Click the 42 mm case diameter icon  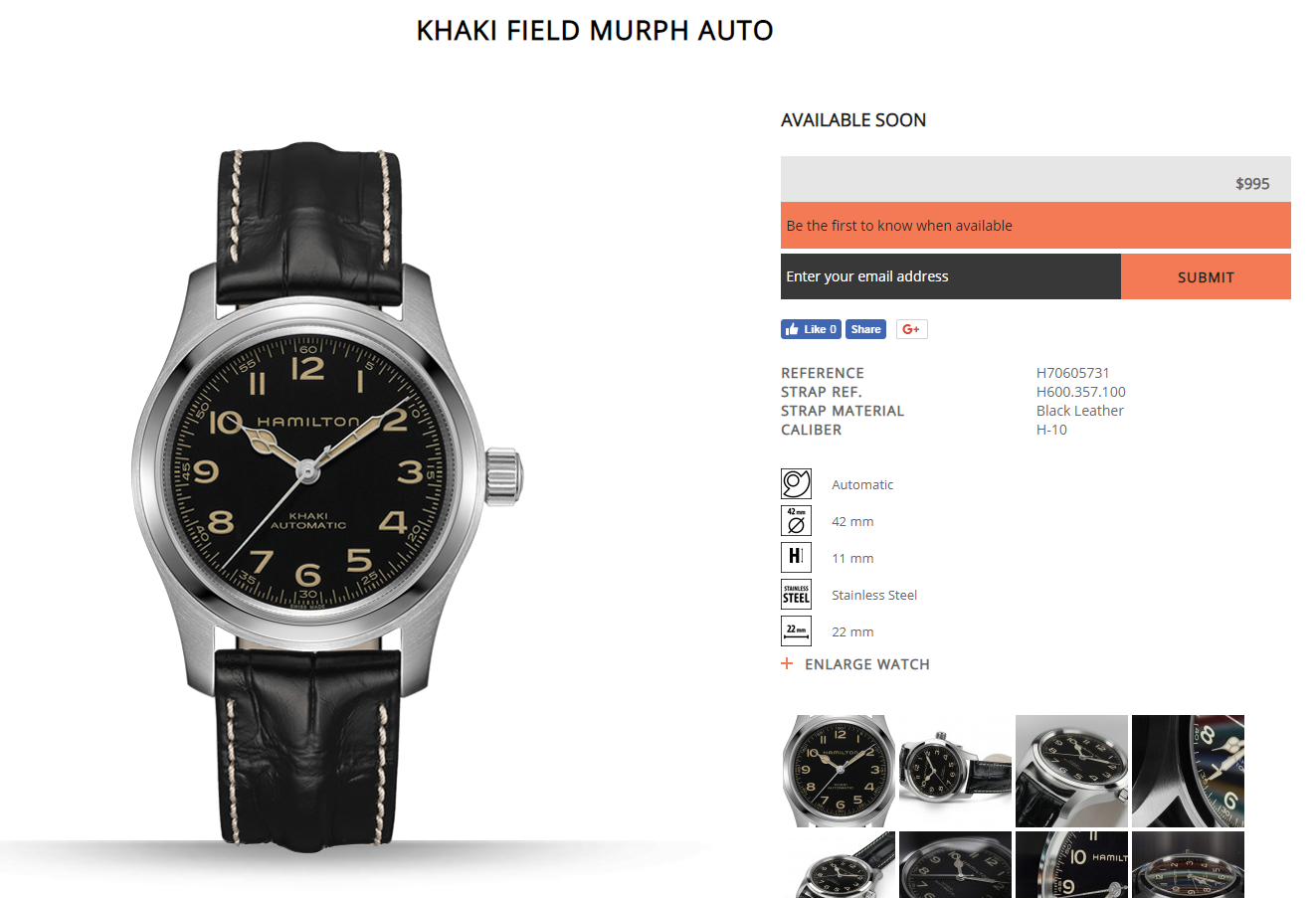796,520
